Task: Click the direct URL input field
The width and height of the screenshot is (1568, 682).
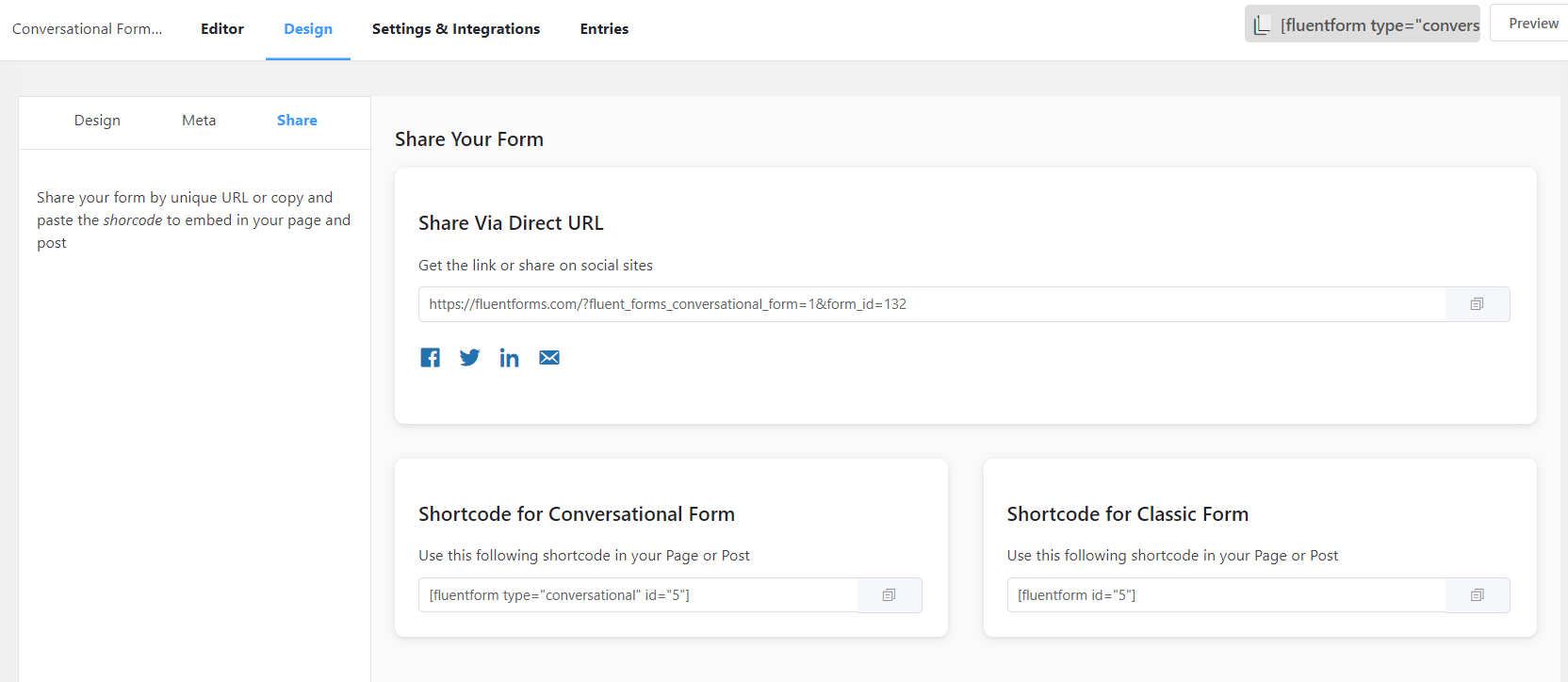Action: click(x=931, y=304)
